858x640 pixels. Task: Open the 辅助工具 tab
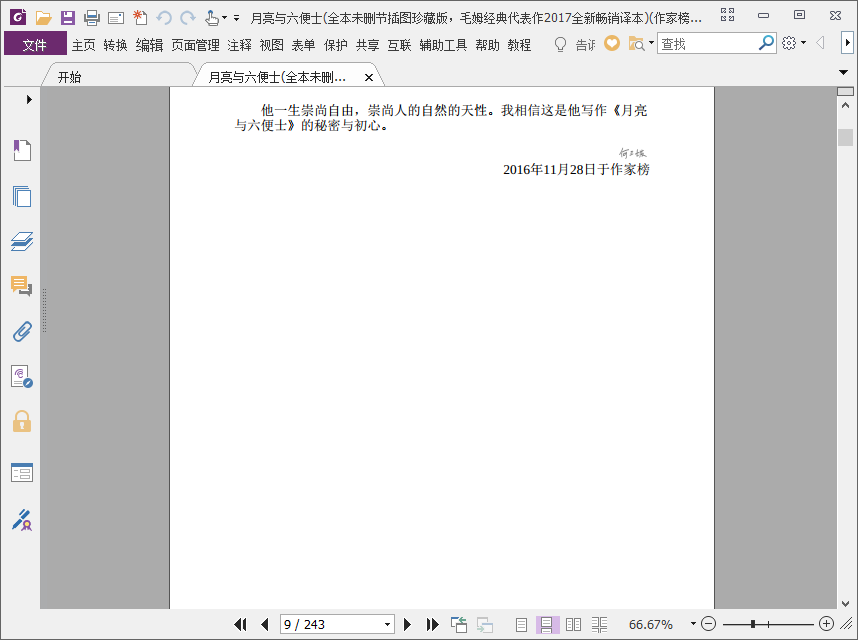click(443, 45)
